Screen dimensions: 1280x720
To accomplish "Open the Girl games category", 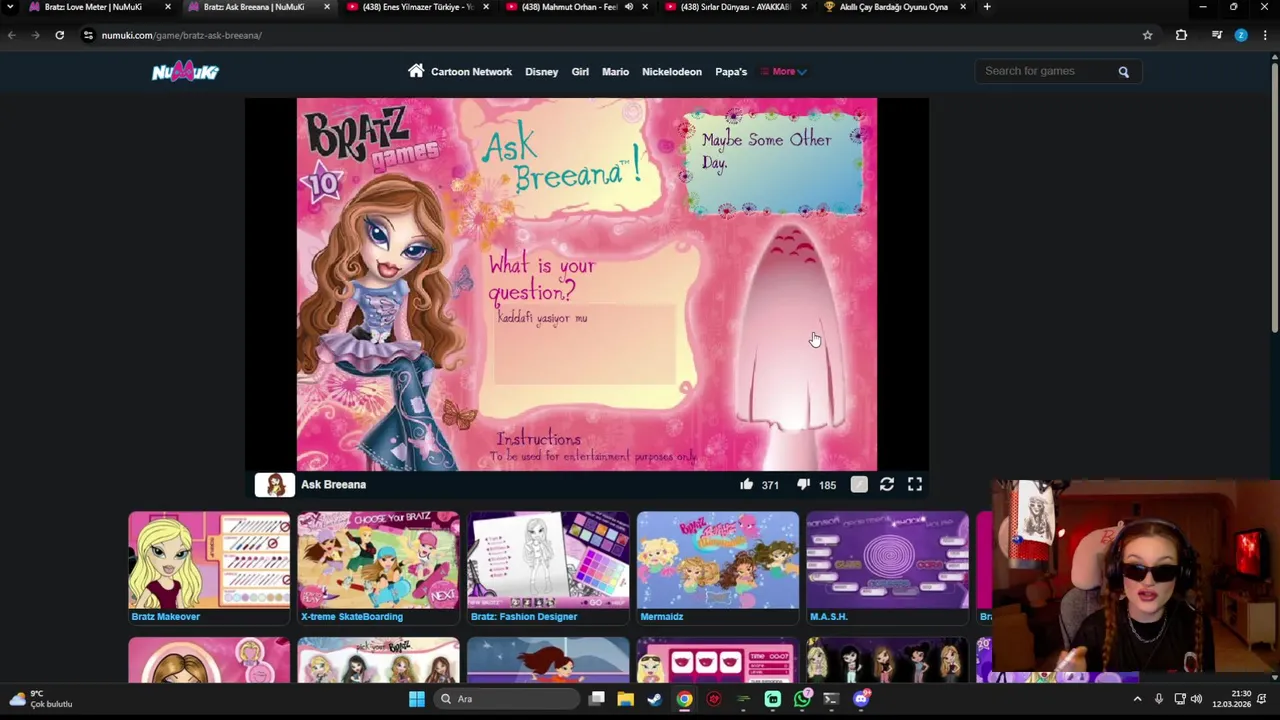I will [x=580, y=72].
